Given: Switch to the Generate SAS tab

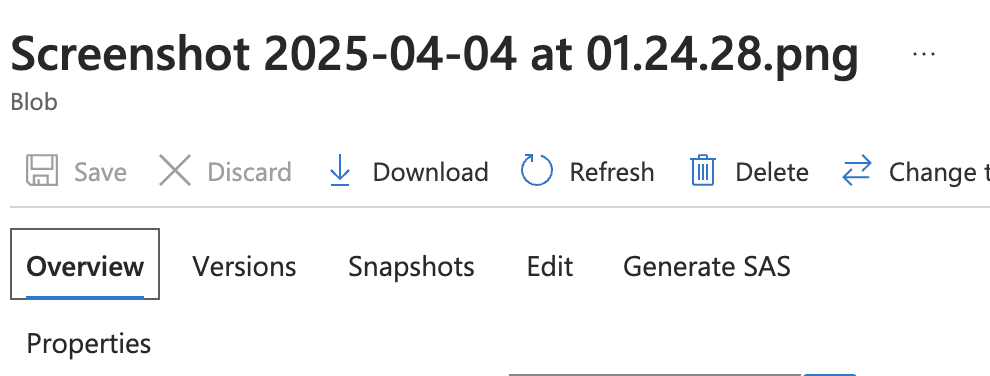Looking at the screenshot, I should click(x=707, y=267).
